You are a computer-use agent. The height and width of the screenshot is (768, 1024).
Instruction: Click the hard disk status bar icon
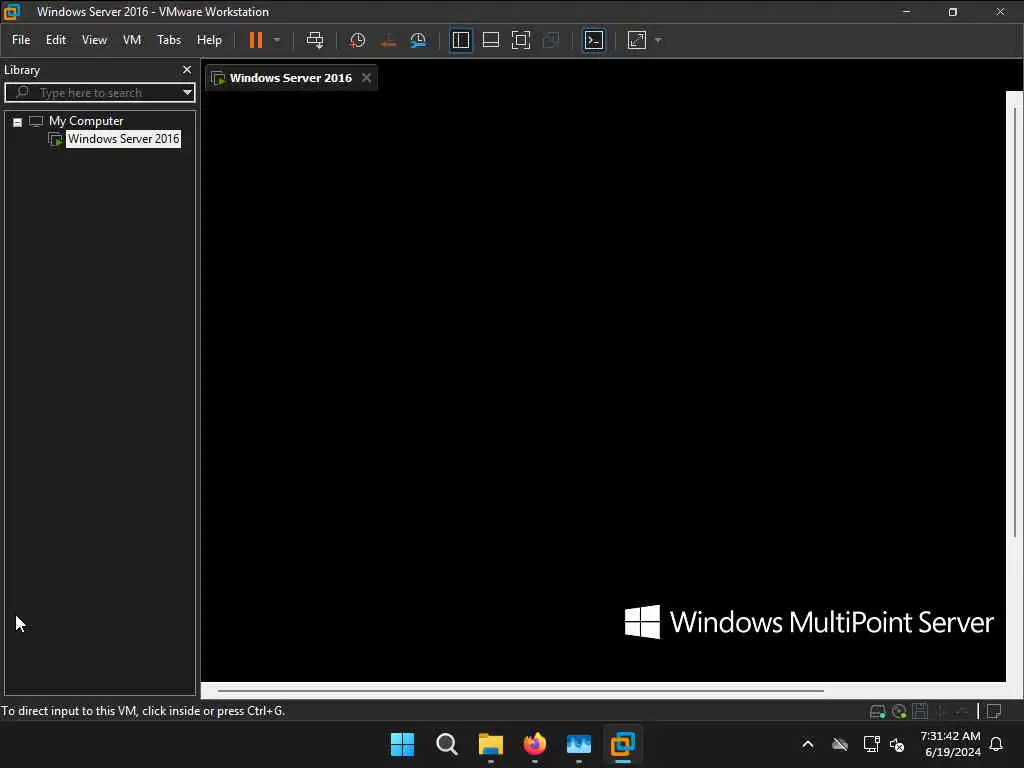click(877, 711)
